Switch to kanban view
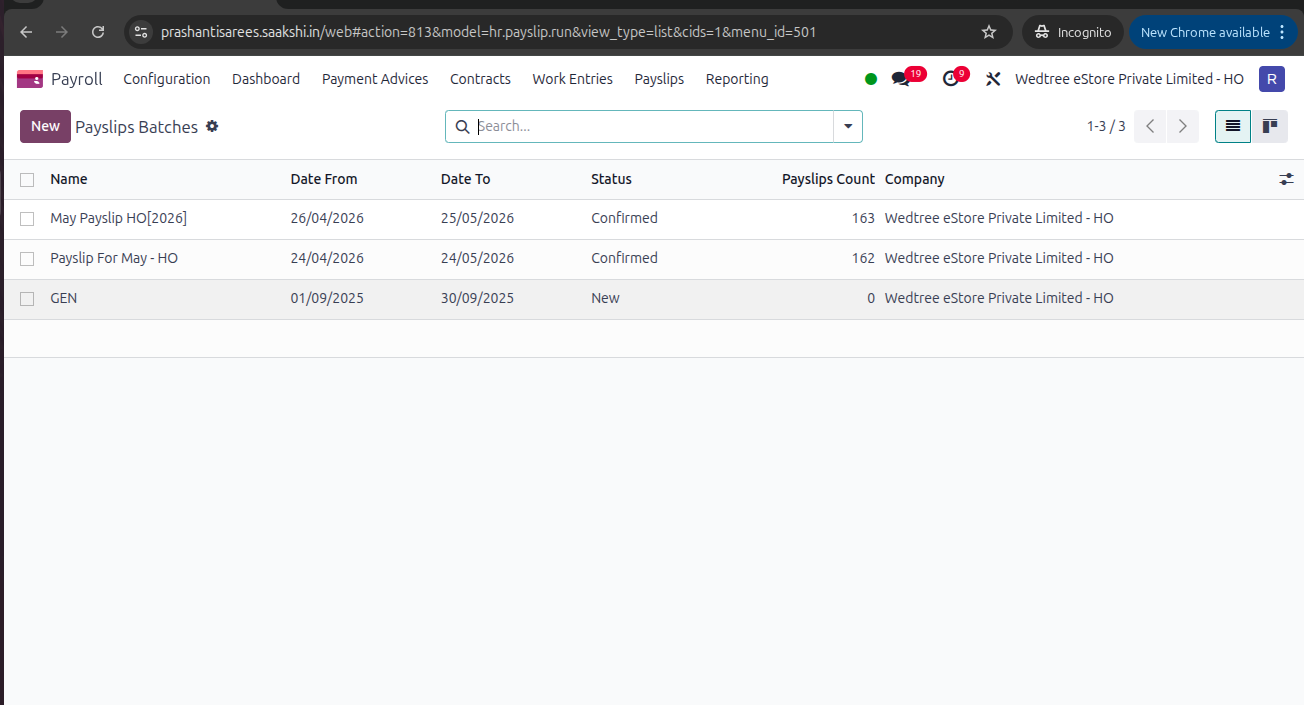1304x705 pixels. 1270,126
